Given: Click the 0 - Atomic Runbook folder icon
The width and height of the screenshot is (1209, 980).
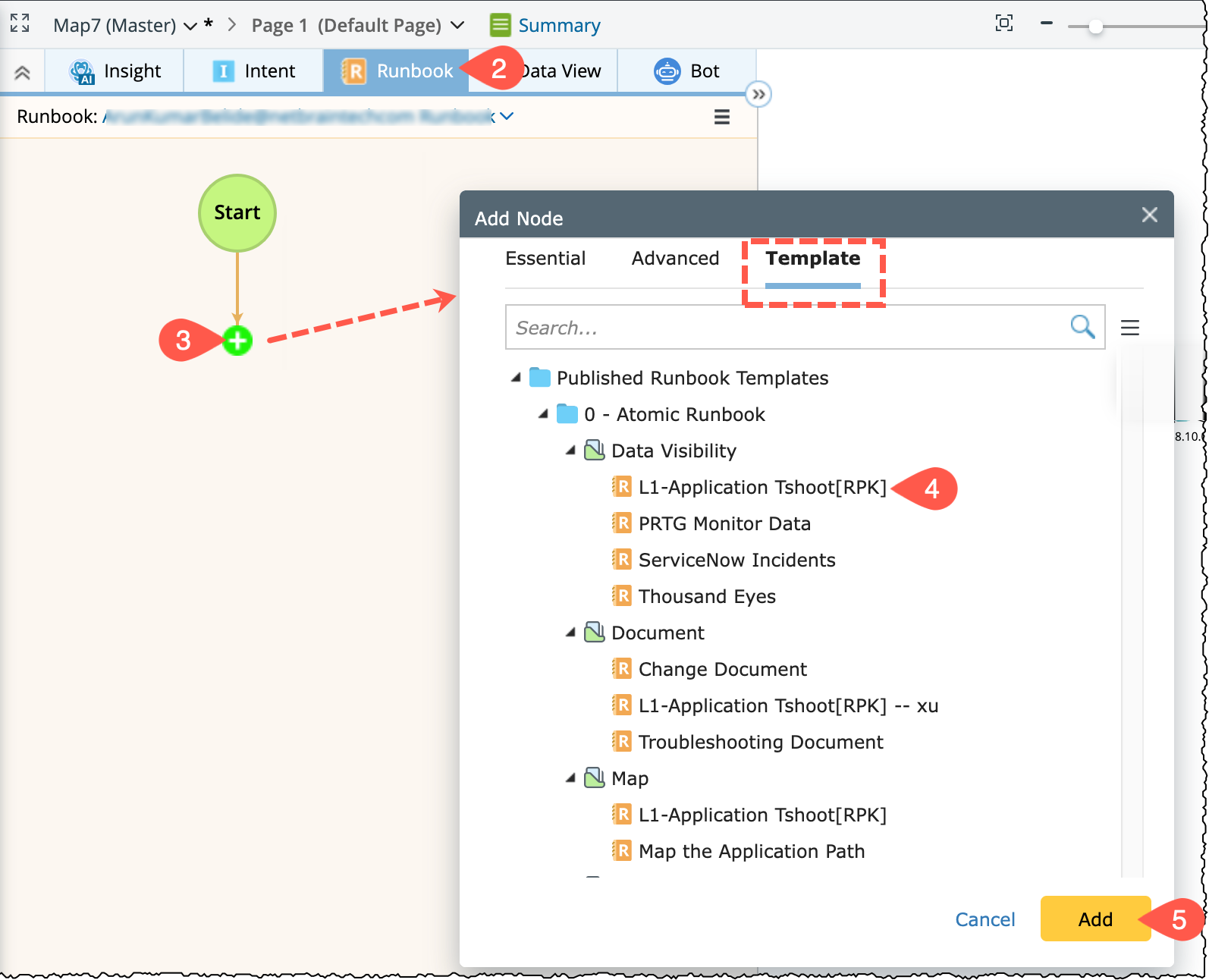Looking at the screenshot, I should coord(567,413).
